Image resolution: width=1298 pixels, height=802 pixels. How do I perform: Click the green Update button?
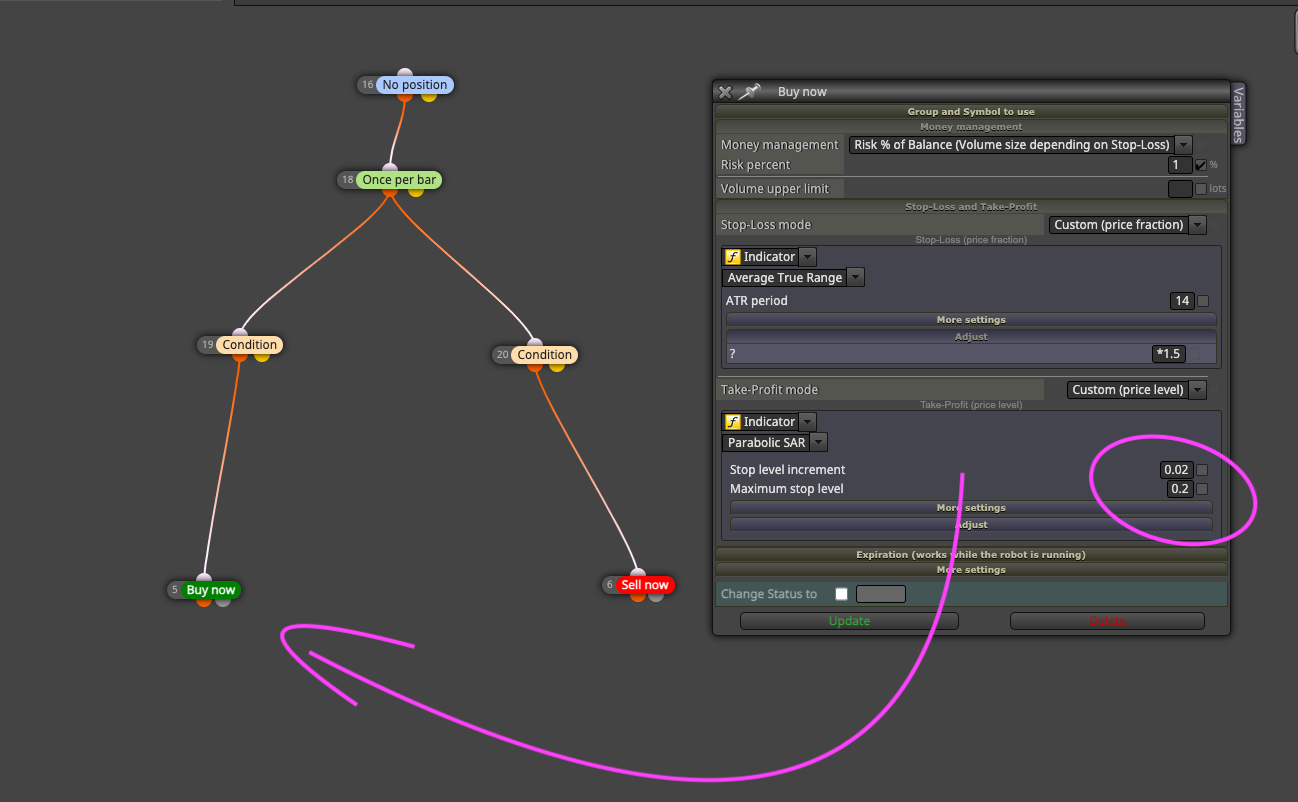click(849, 621)
